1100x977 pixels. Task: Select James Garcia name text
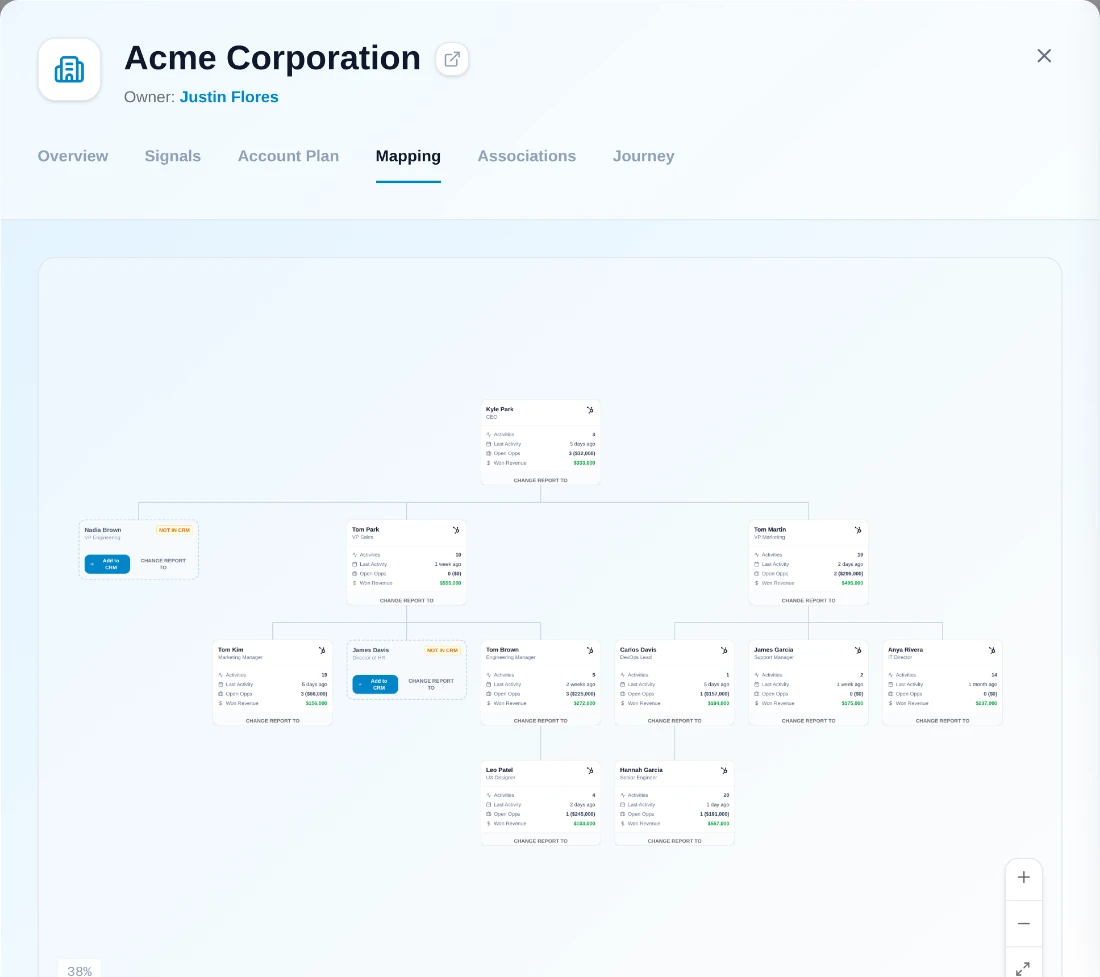pos(773,649)
